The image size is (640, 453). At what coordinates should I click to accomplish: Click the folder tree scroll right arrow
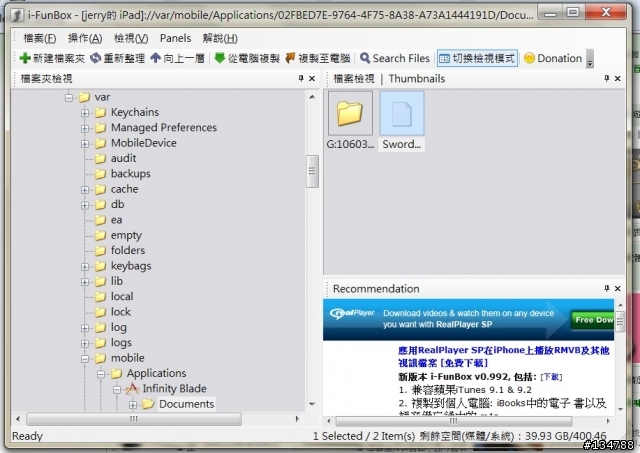[x=297, y=419]
